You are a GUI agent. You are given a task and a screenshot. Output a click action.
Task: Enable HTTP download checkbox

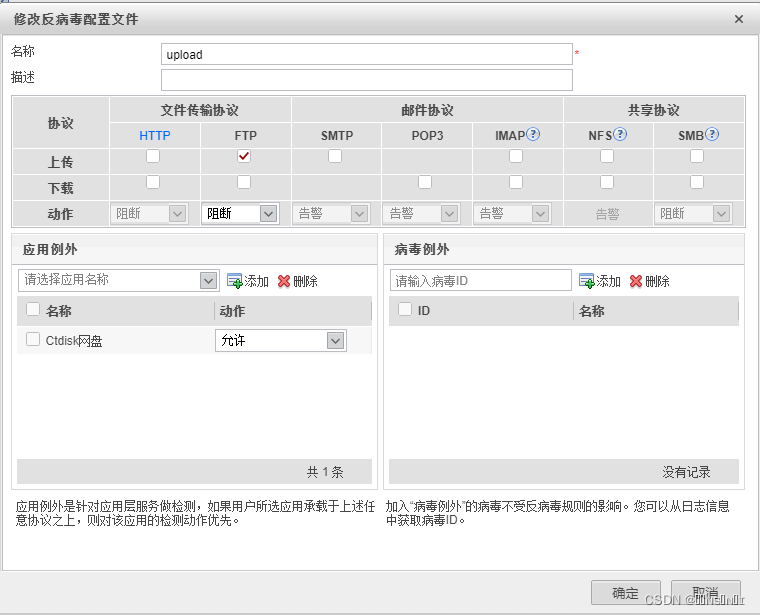[153, 182]
